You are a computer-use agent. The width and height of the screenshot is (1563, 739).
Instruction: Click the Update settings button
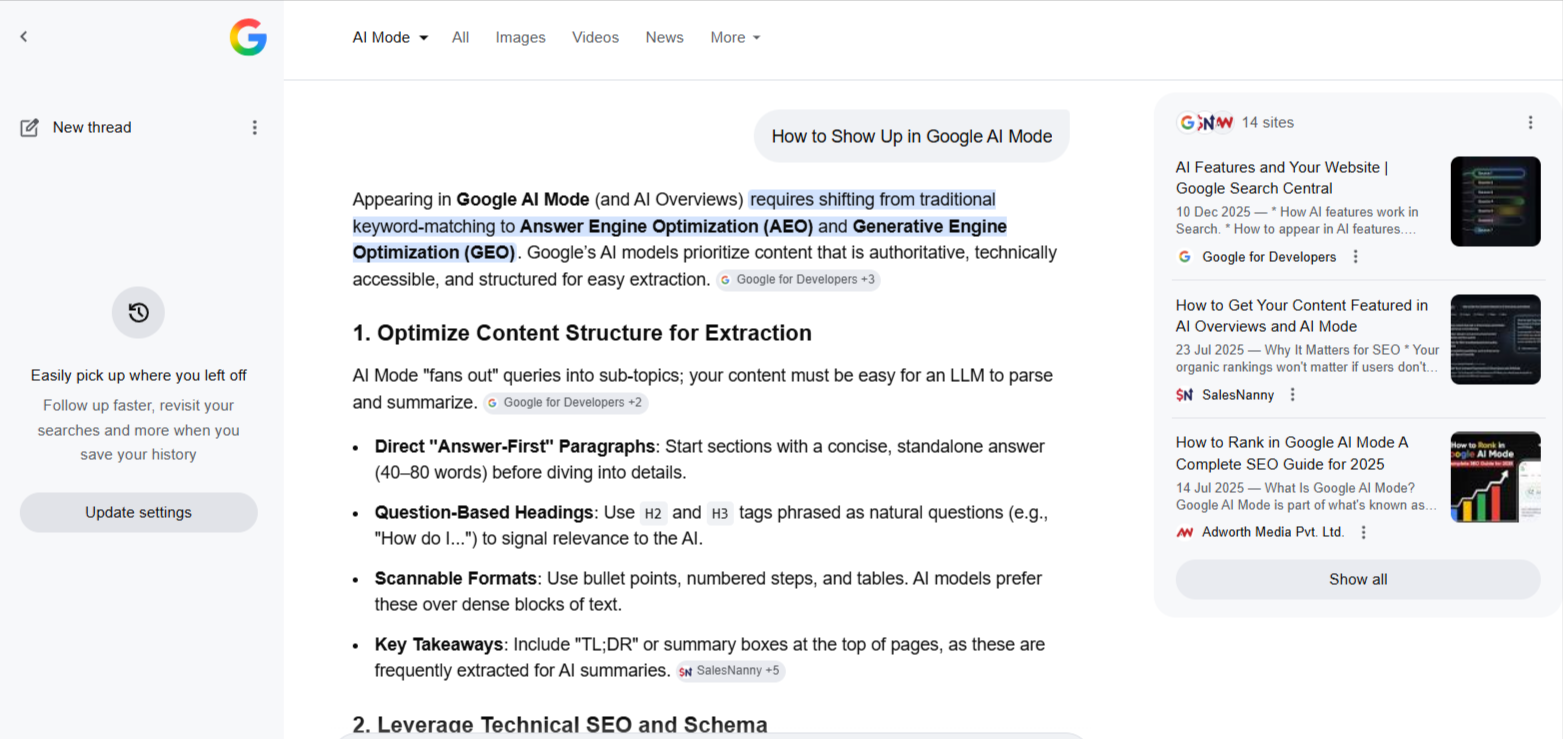coord(139,512)
